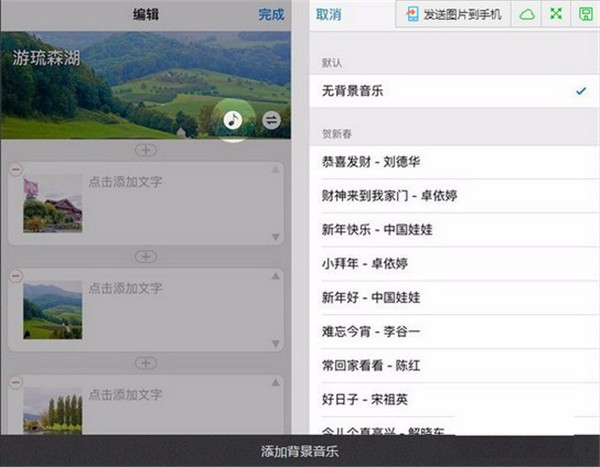Add item using plus below cover image
This screenshot has height=467, width=600.
146,150
